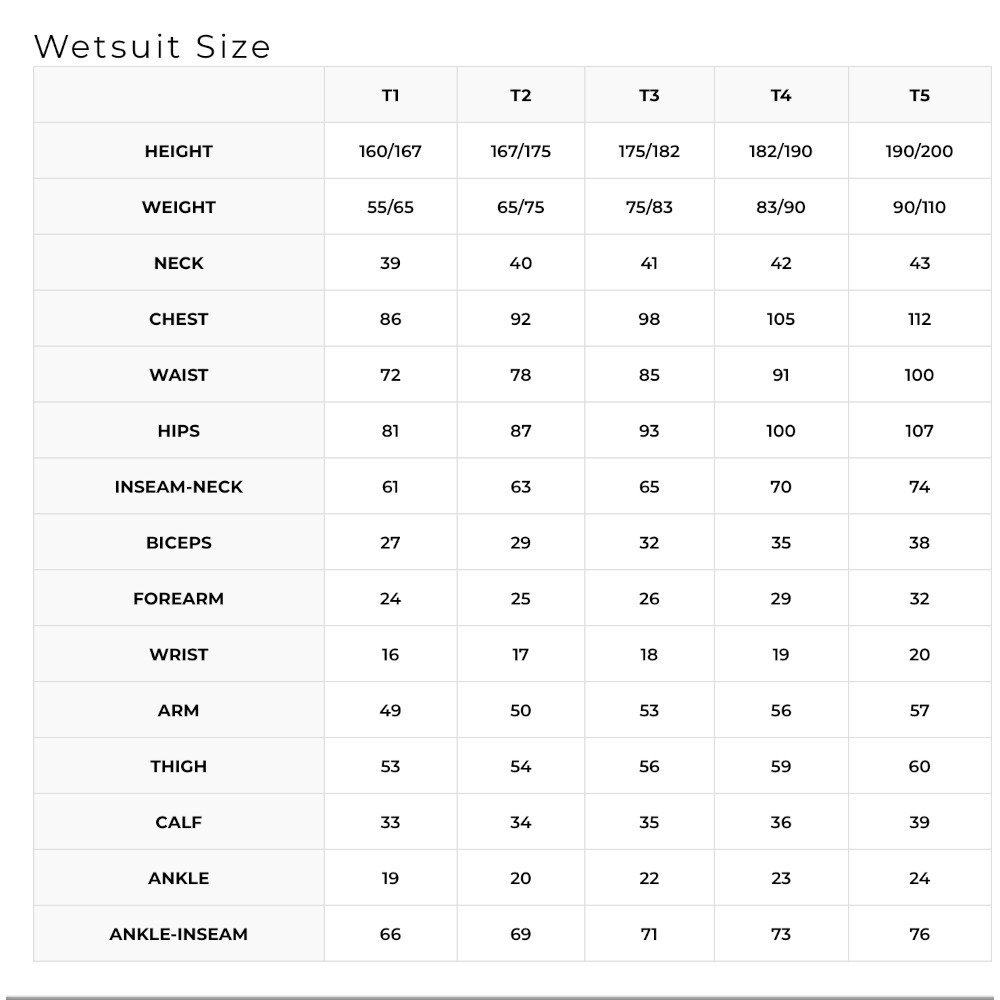This screenshot has height=1000, width=1000.
Task: Select the T4 chest value 105
Action: pyautogui.click(x=781, y=319)
